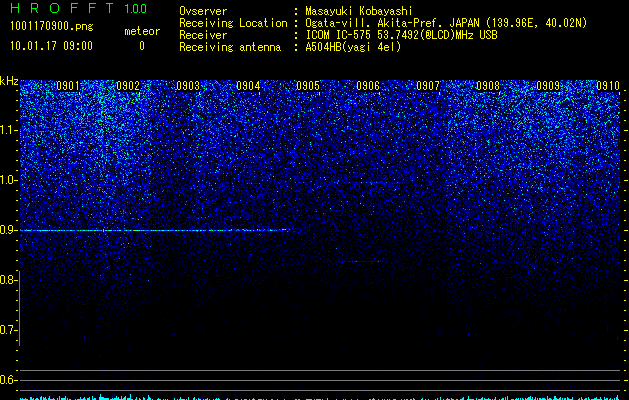Click the 0904 time marker
629x400 pixels.
(248, 86)
